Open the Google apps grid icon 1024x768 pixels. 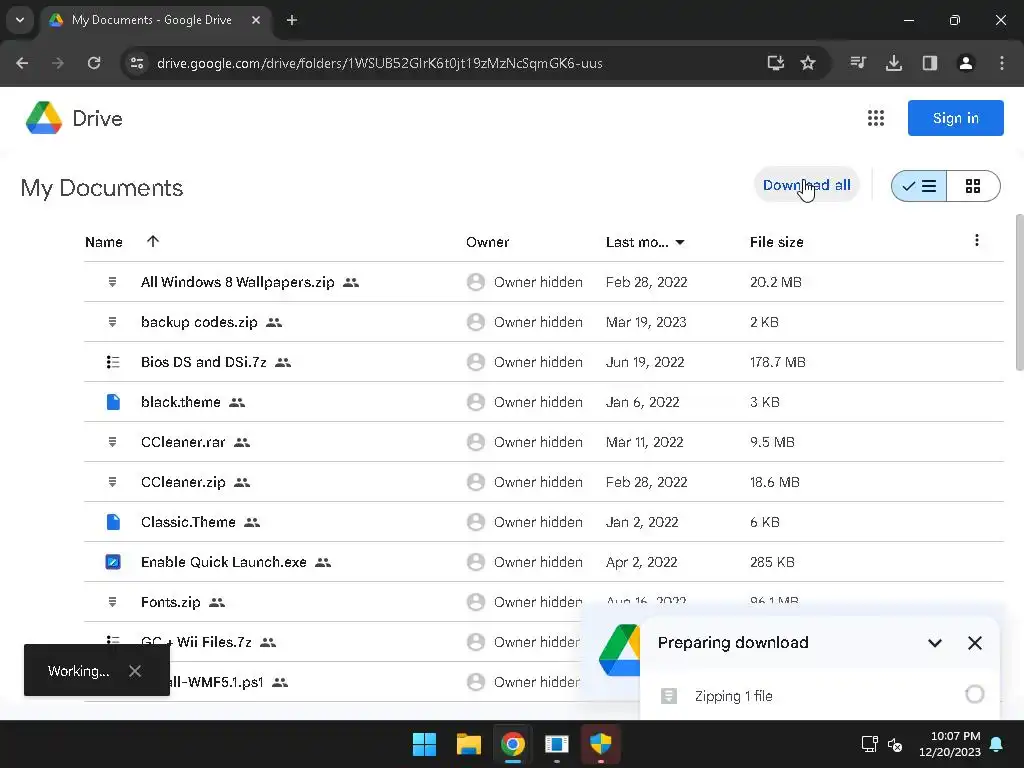(875, 118)
